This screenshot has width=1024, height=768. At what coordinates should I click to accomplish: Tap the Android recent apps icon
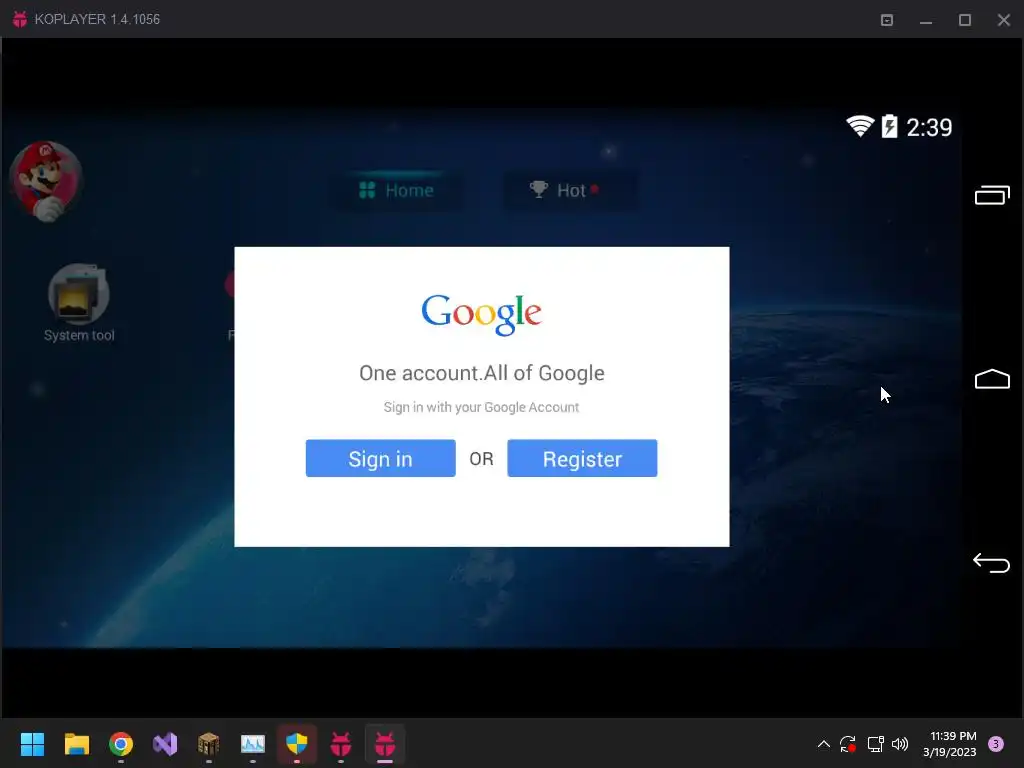992,195
